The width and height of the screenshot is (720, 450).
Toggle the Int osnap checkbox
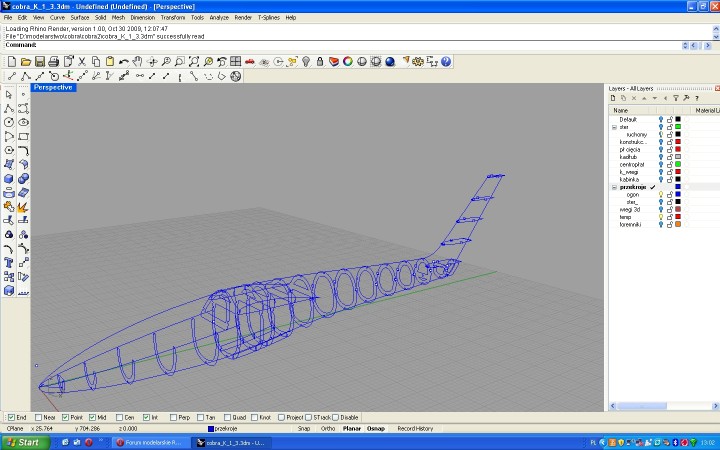point(146,417)
